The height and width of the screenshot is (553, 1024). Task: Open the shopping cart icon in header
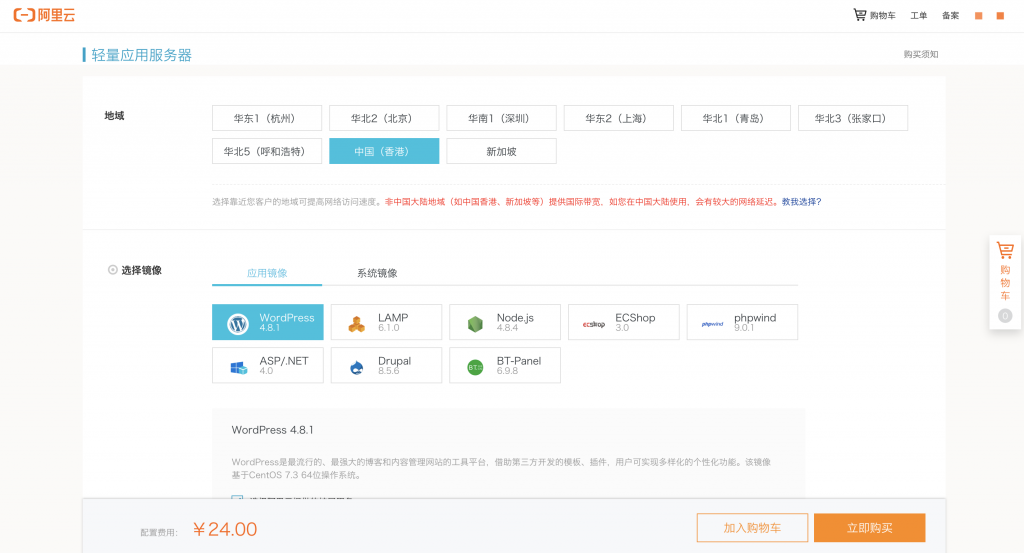coord(859,14)
